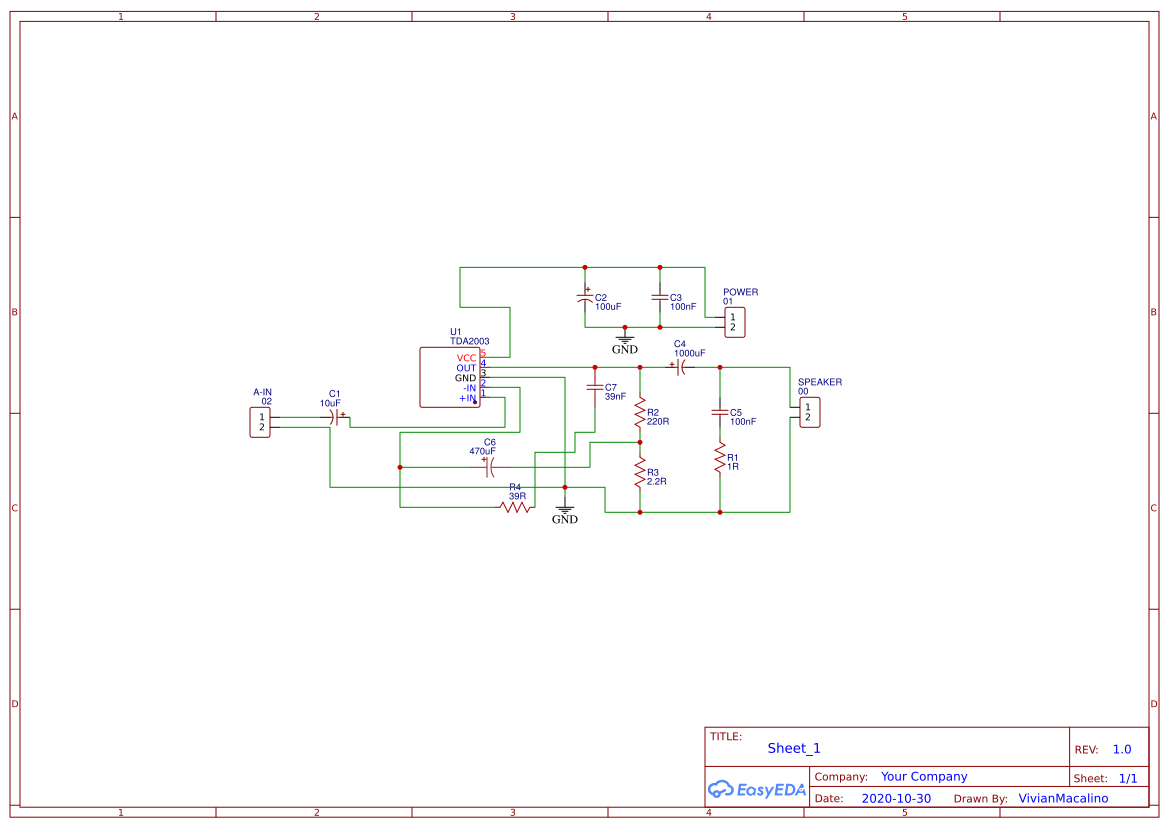
Task: Select the -IN pin label on U1
Action: [470, 388]
